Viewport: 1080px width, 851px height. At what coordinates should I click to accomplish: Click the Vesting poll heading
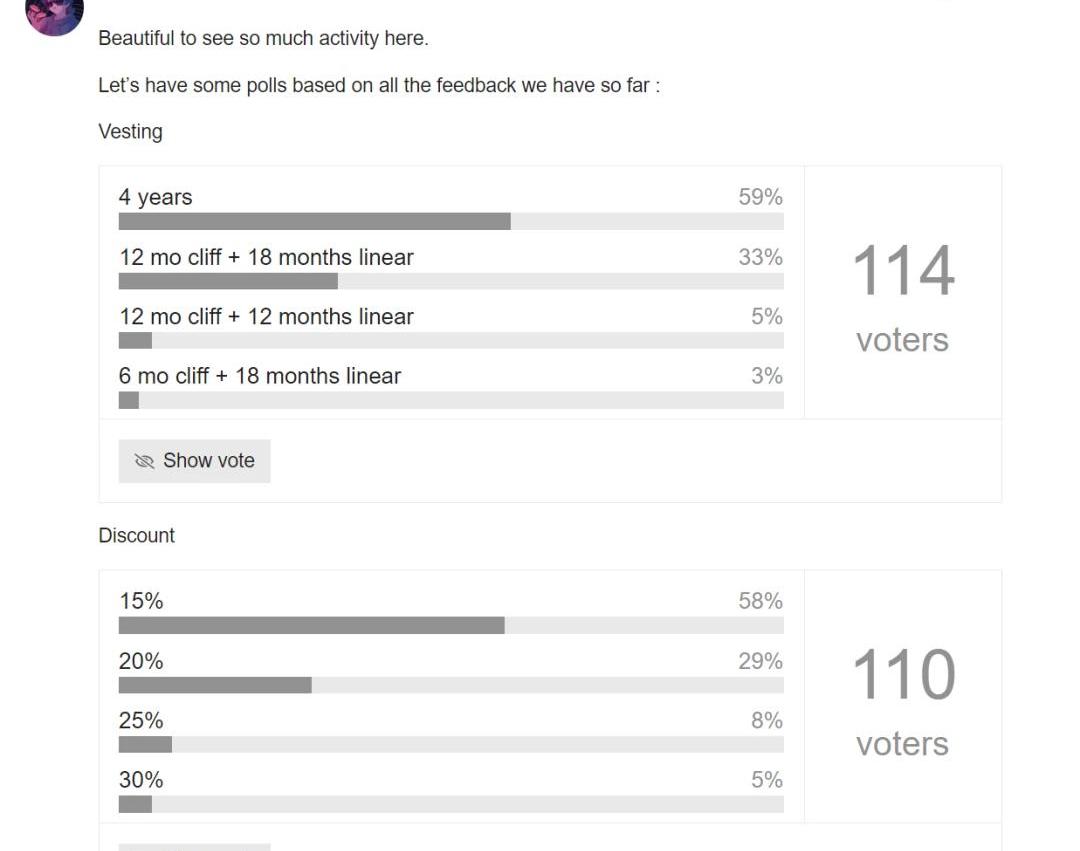tap(130, 132)
